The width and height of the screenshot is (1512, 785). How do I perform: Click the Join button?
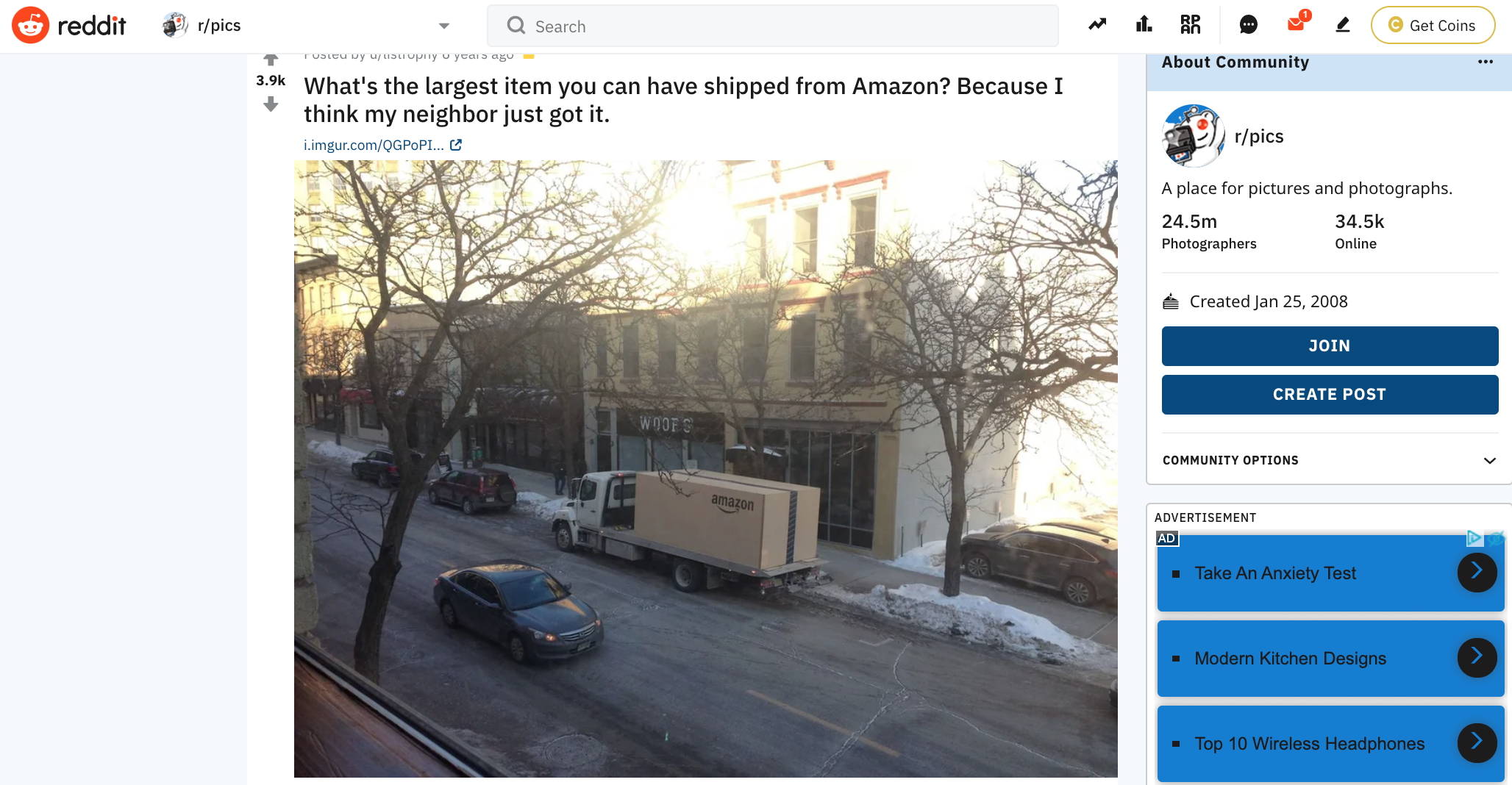[x=1330, y=346]
